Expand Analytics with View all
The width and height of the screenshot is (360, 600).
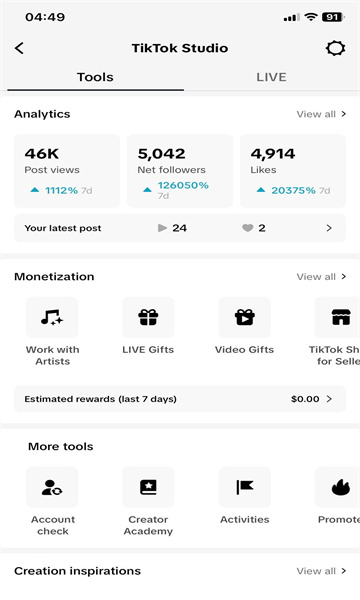[x=321, y=114]
